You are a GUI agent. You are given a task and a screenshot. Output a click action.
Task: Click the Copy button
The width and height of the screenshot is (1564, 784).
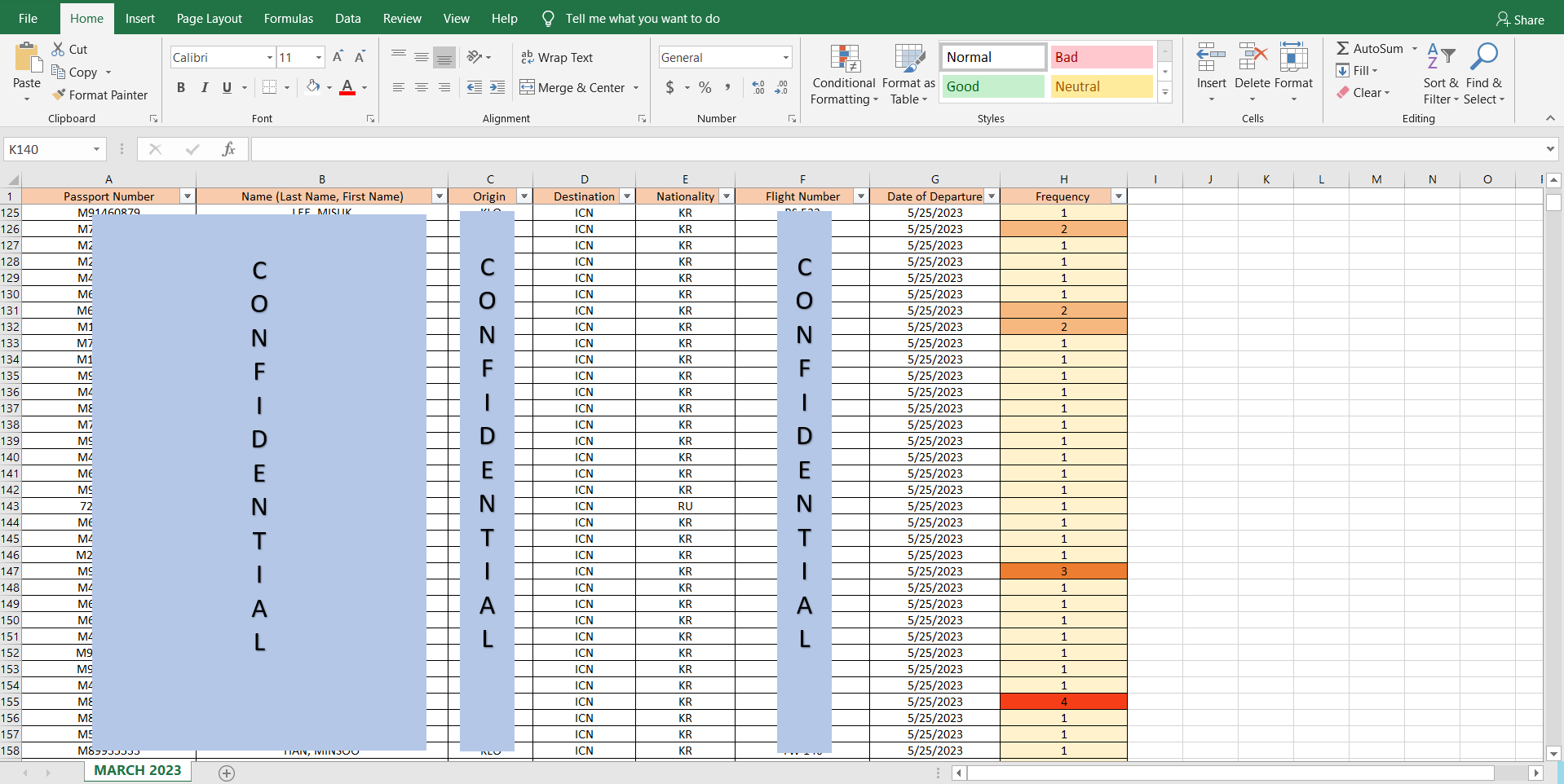click(74, 72)
